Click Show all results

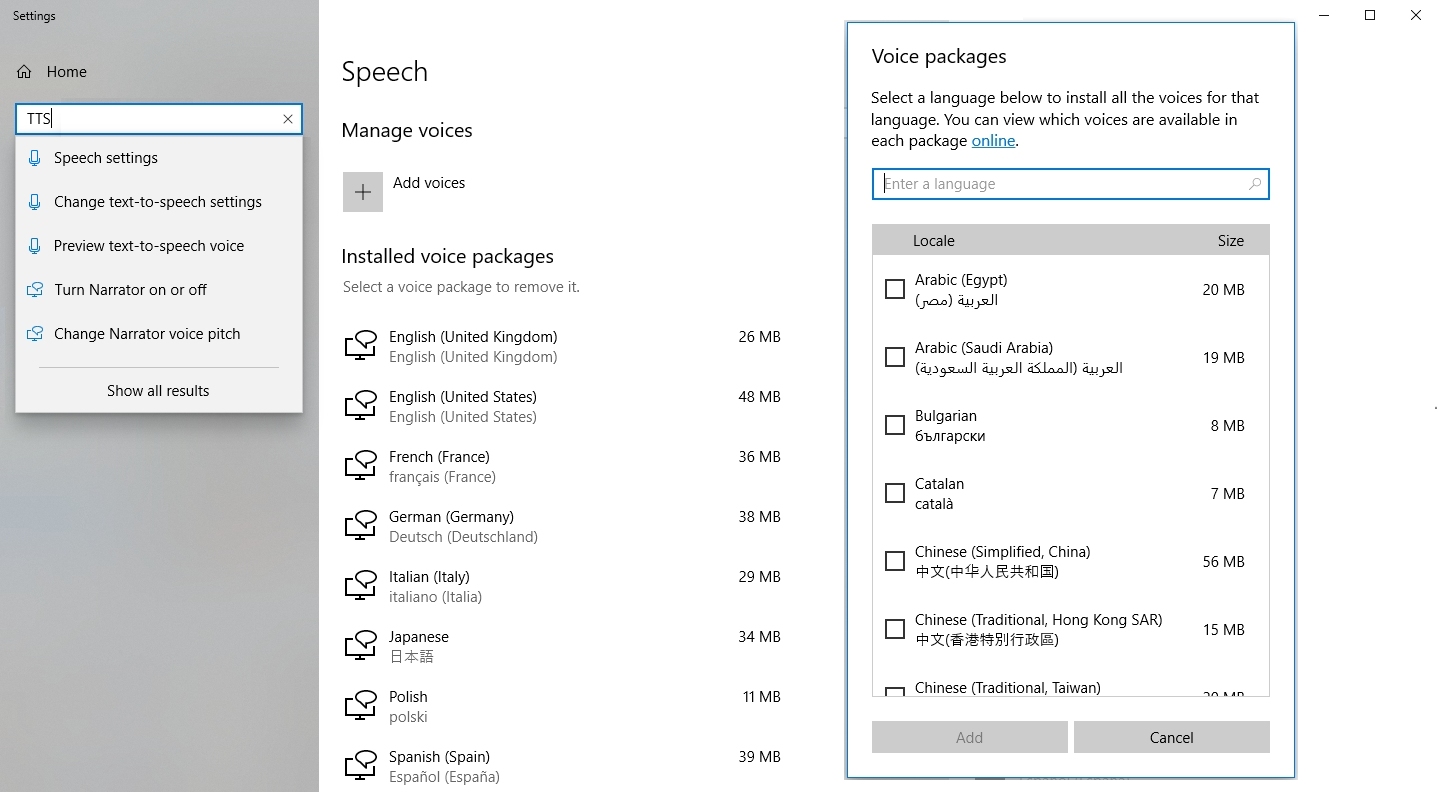pyautogui.click(x=158, y=391)
